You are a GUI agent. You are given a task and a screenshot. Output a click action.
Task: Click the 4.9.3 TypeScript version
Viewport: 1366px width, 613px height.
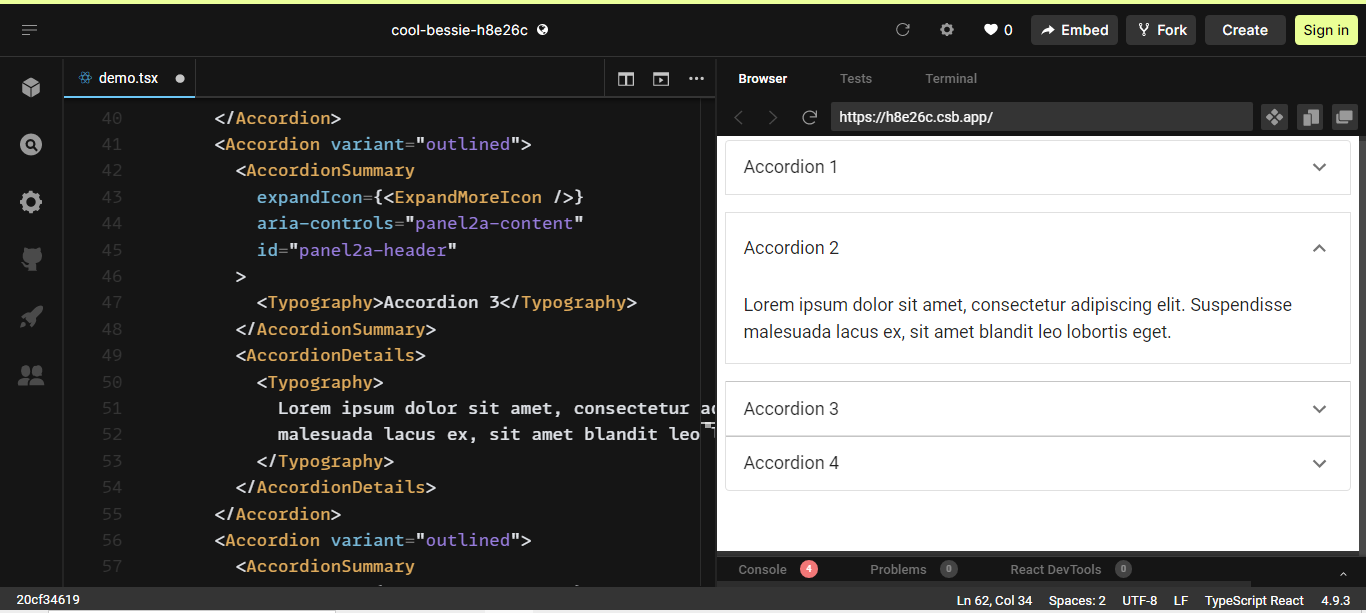click(x=1336, y=600)
